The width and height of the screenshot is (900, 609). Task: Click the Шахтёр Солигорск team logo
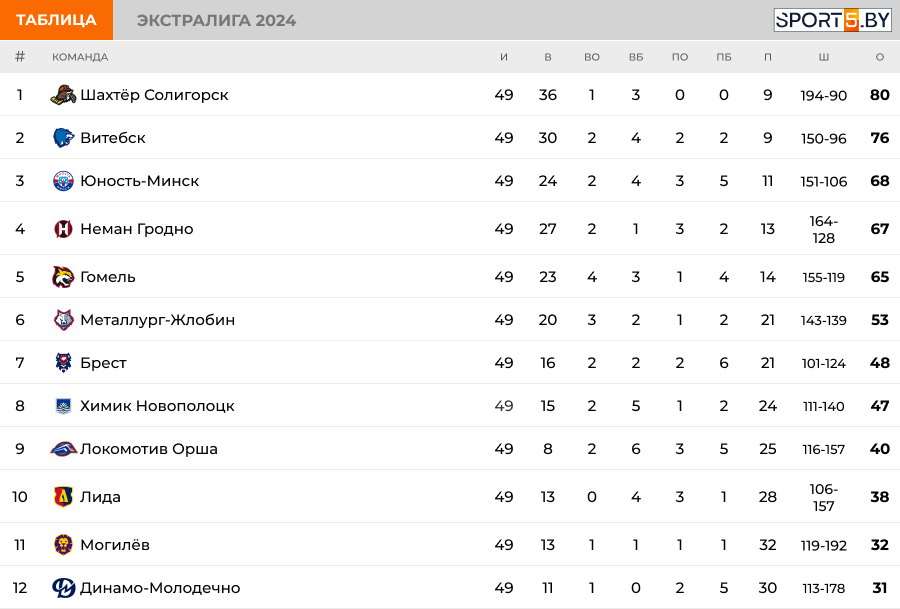[x=63, y=95]
